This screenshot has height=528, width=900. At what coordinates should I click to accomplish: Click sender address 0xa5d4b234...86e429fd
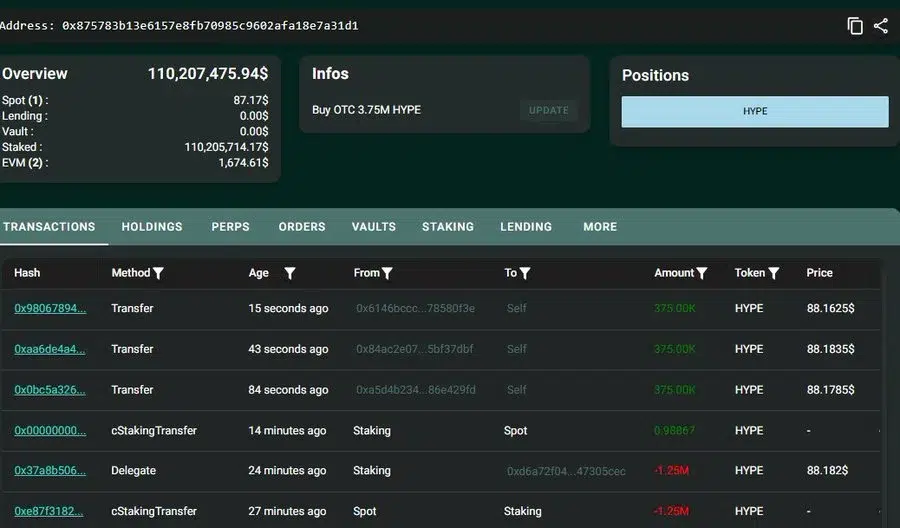(416, 390)
